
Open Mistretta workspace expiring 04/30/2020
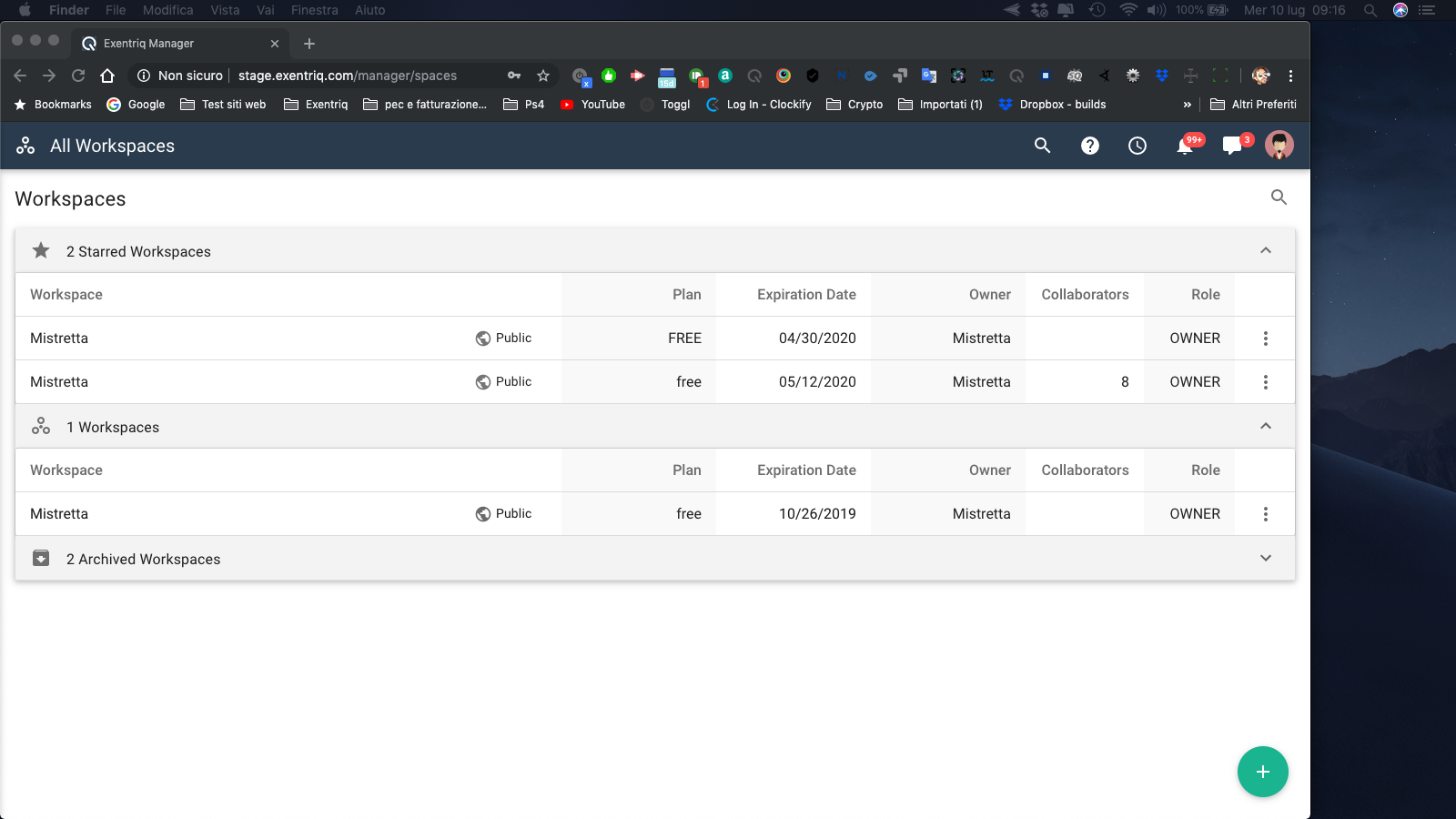(x=59, y=339)
